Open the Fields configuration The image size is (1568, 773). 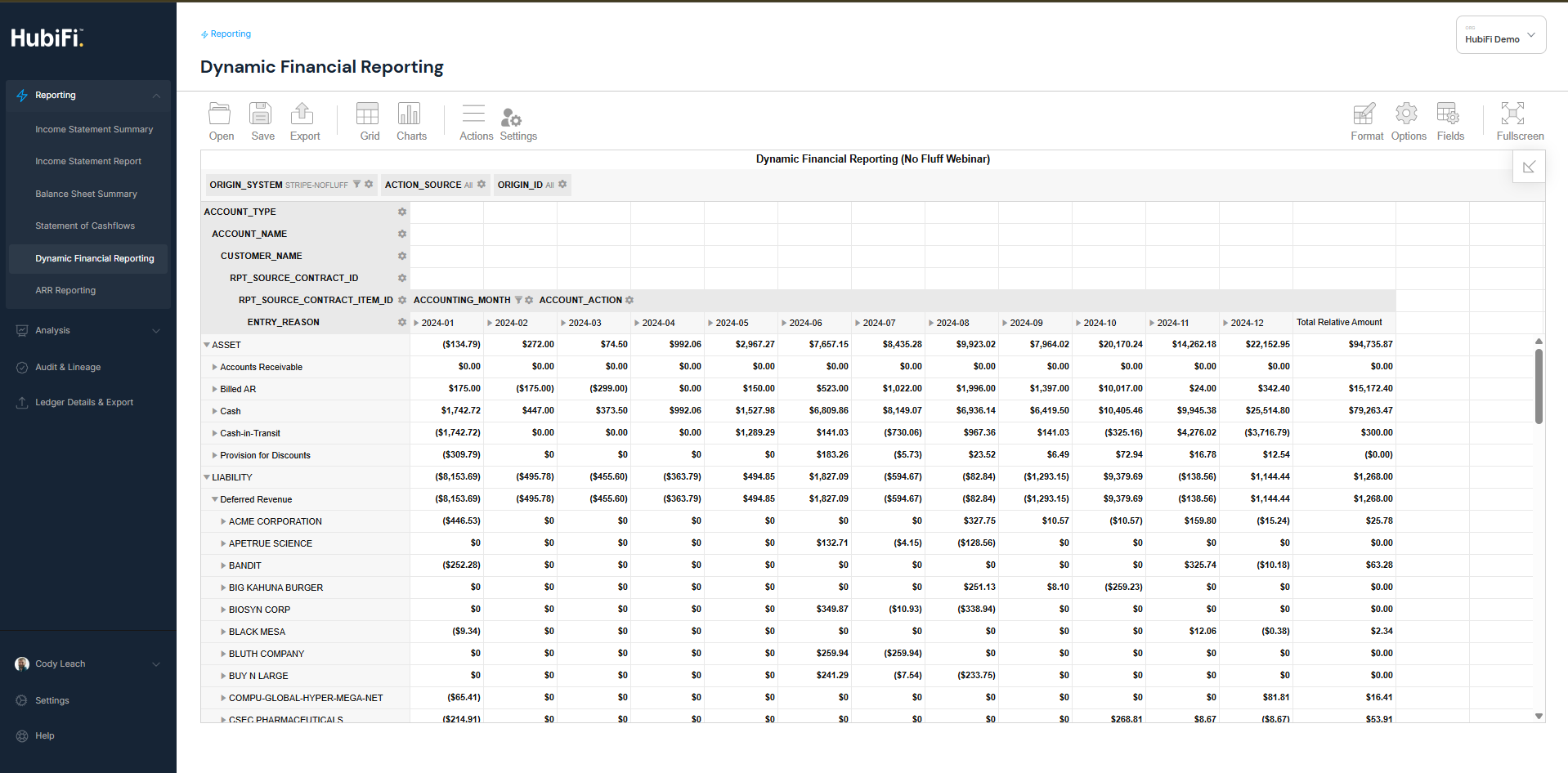1449,121
